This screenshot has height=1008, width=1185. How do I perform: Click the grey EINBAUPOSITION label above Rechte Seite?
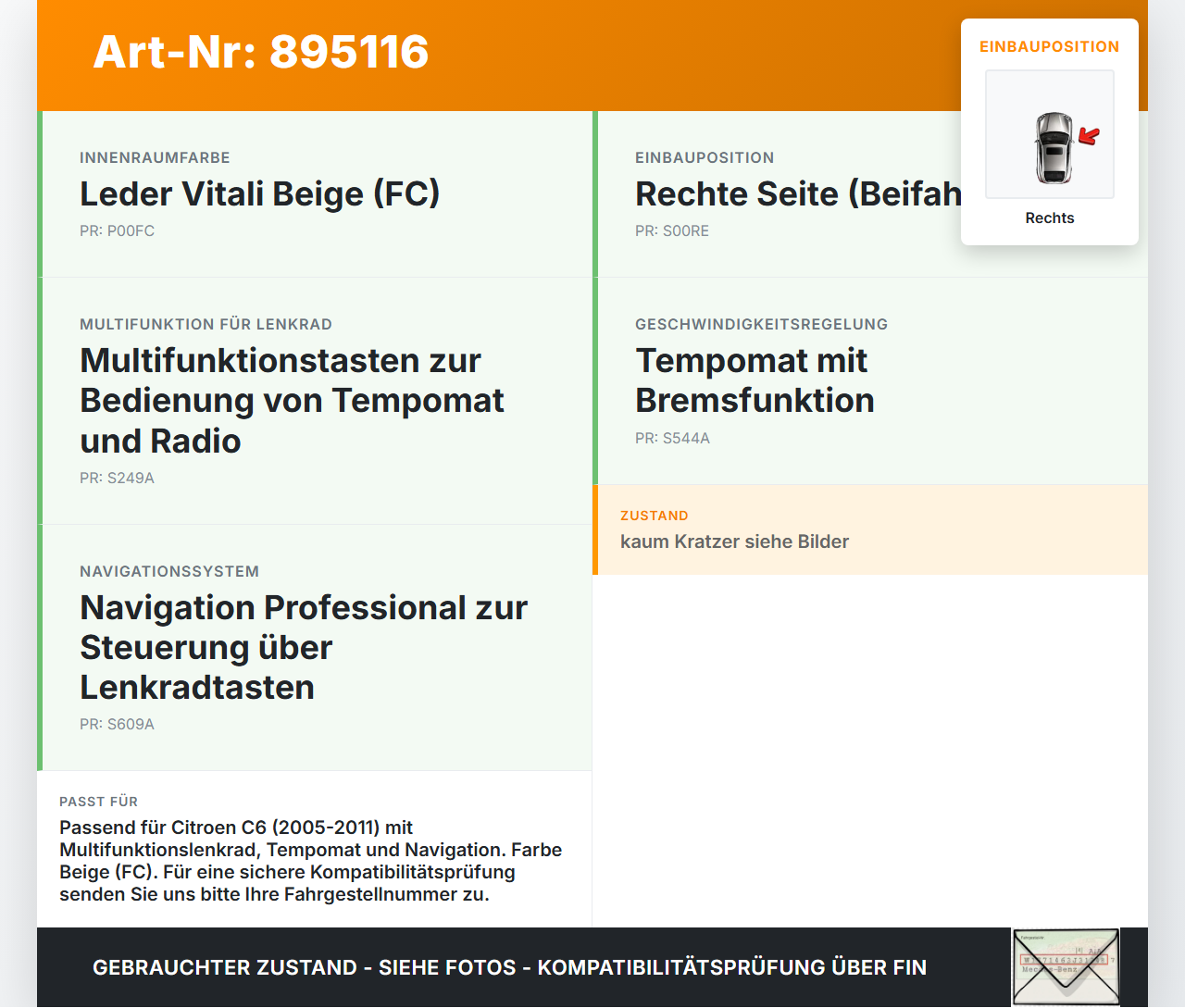click(705, 158)
